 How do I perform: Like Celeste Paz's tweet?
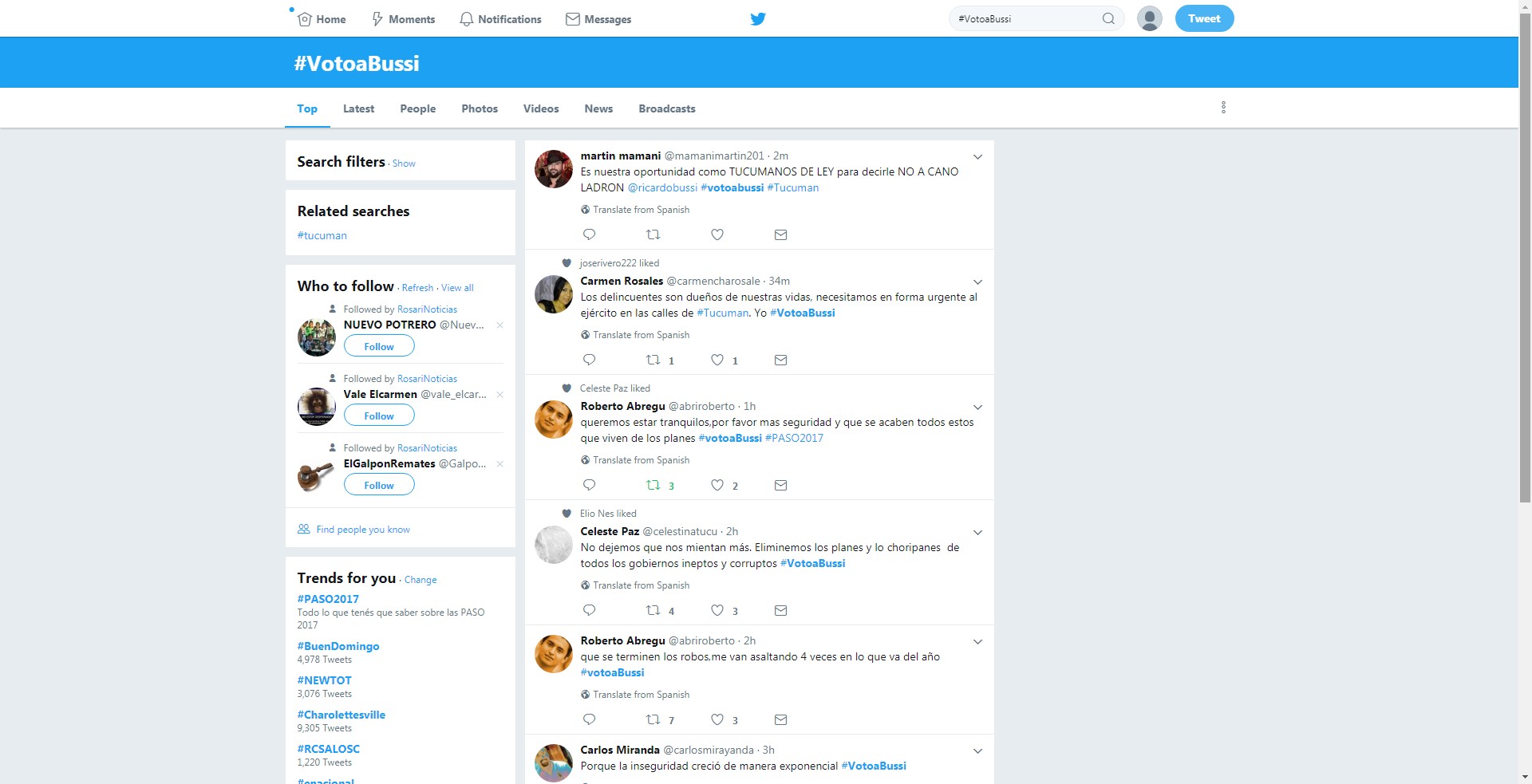pos(717,610)
